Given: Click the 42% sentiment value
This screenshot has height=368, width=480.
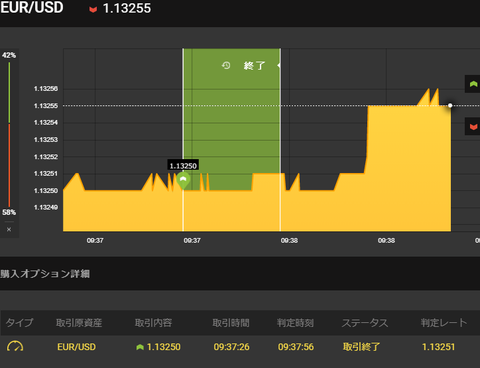Looking at the screenshot, I should [x=9, y=55].
